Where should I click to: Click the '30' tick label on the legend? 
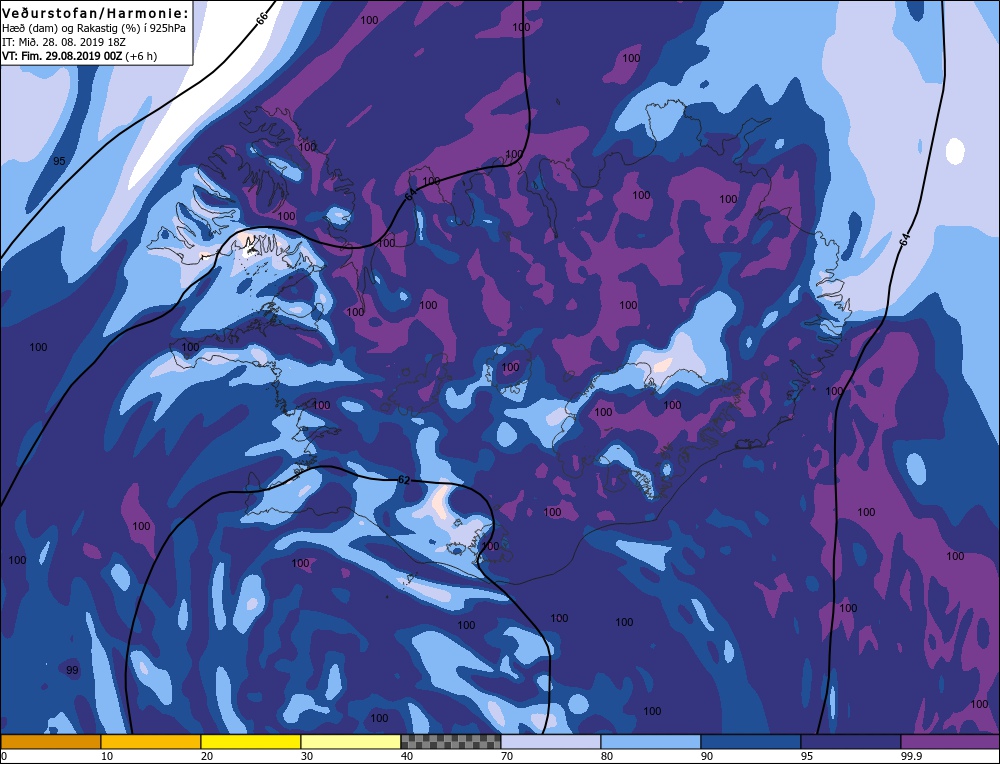pos(307,756)
